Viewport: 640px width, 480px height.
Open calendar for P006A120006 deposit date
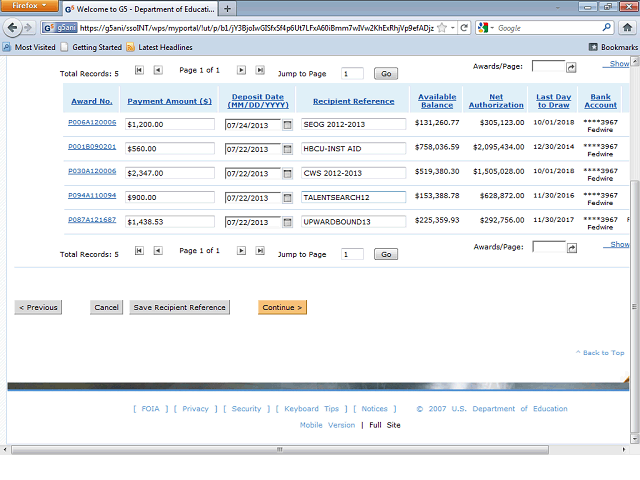pyautogui.click(x=287, y=125)
